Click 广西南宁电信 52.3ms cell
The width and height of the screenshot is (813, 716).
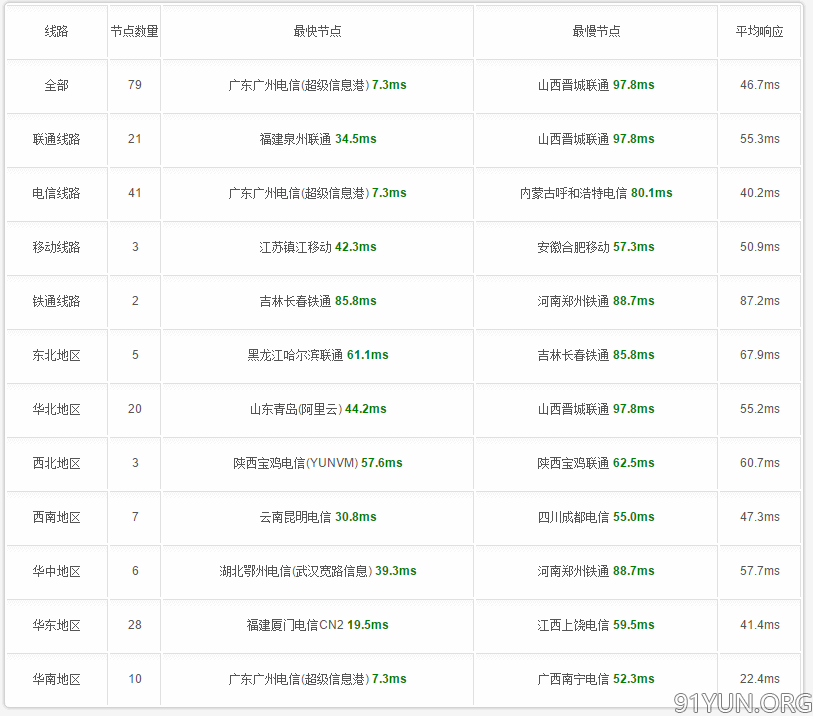tap(596, 679)
